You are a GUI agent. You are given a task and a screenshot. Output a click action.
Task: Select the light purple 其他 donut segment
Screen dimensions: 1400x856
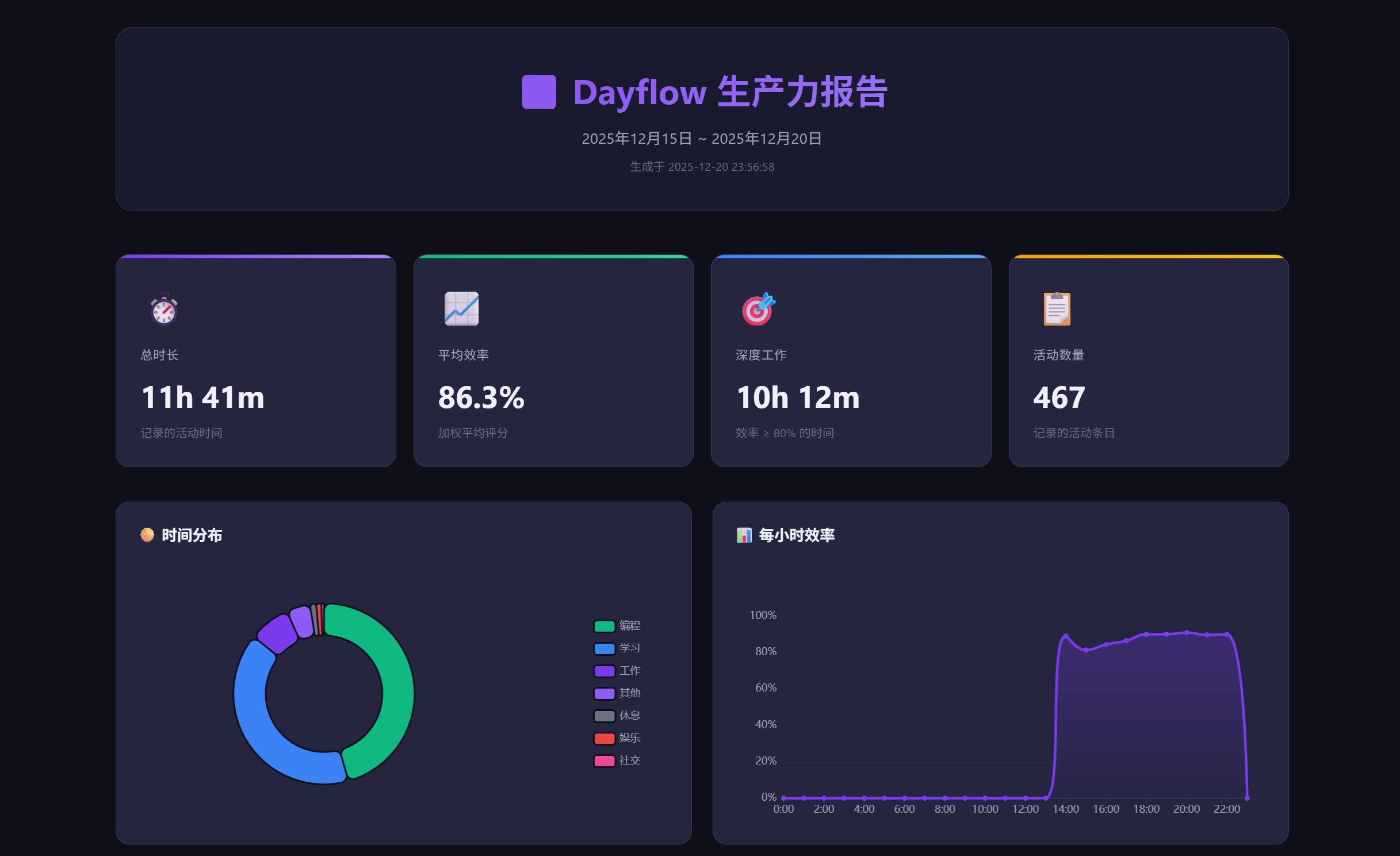302,621
